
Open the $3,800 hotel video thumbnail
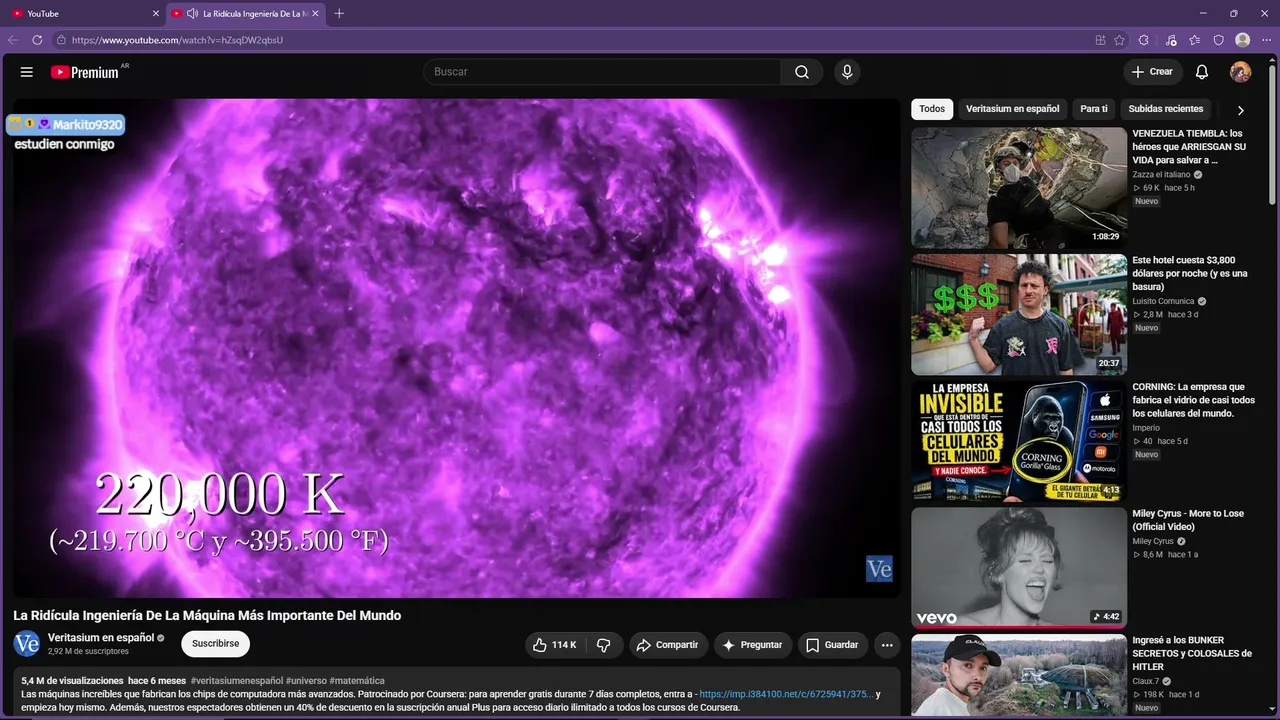pyautogui.click(x=1019, y=315)
